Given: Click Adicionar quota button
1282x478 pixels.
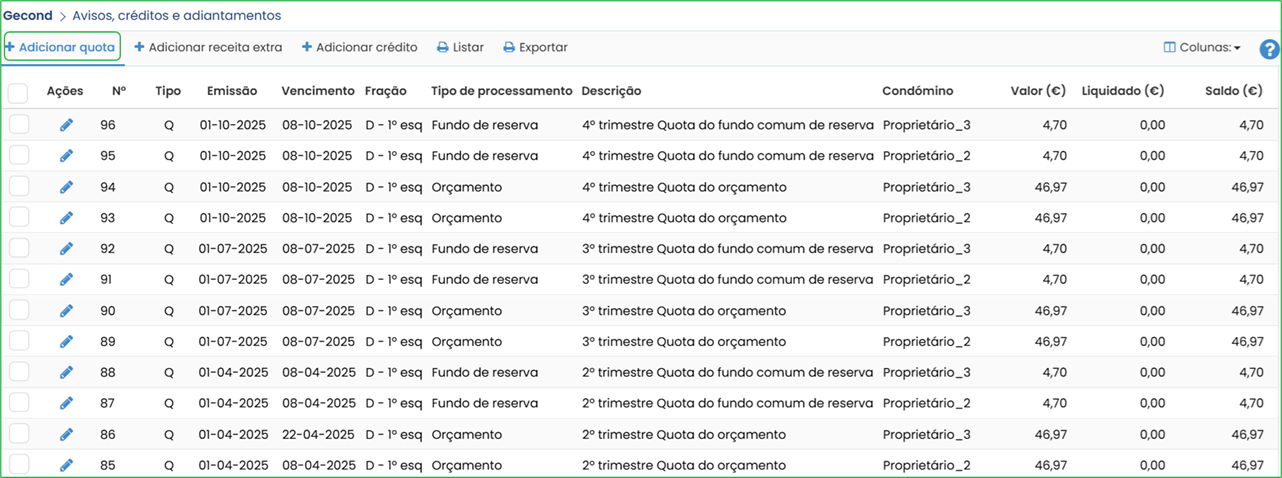Looking at the screenshot, I should point(61,47).
